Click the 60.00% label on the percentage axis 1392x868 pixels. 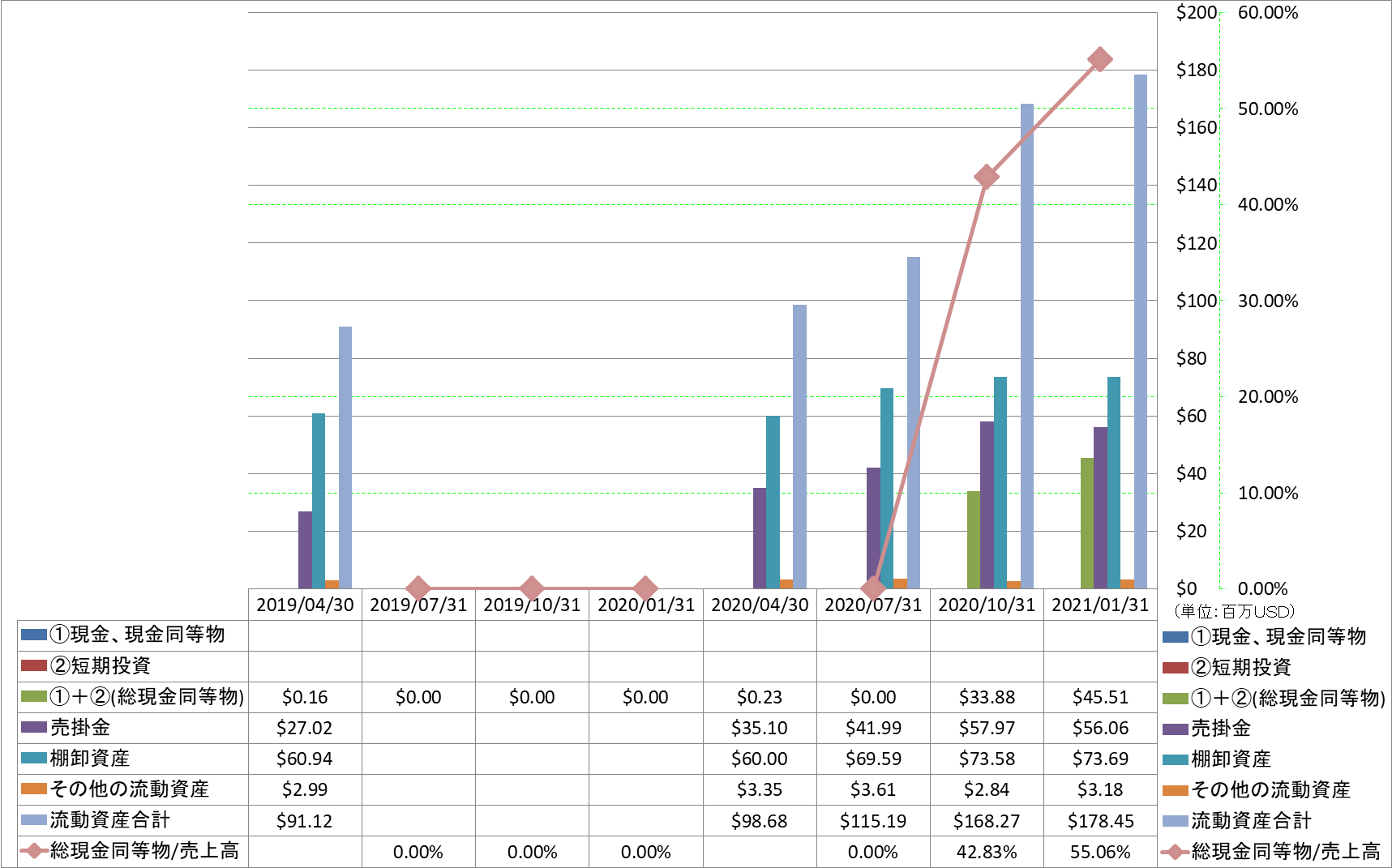(x=1268, y=12)
